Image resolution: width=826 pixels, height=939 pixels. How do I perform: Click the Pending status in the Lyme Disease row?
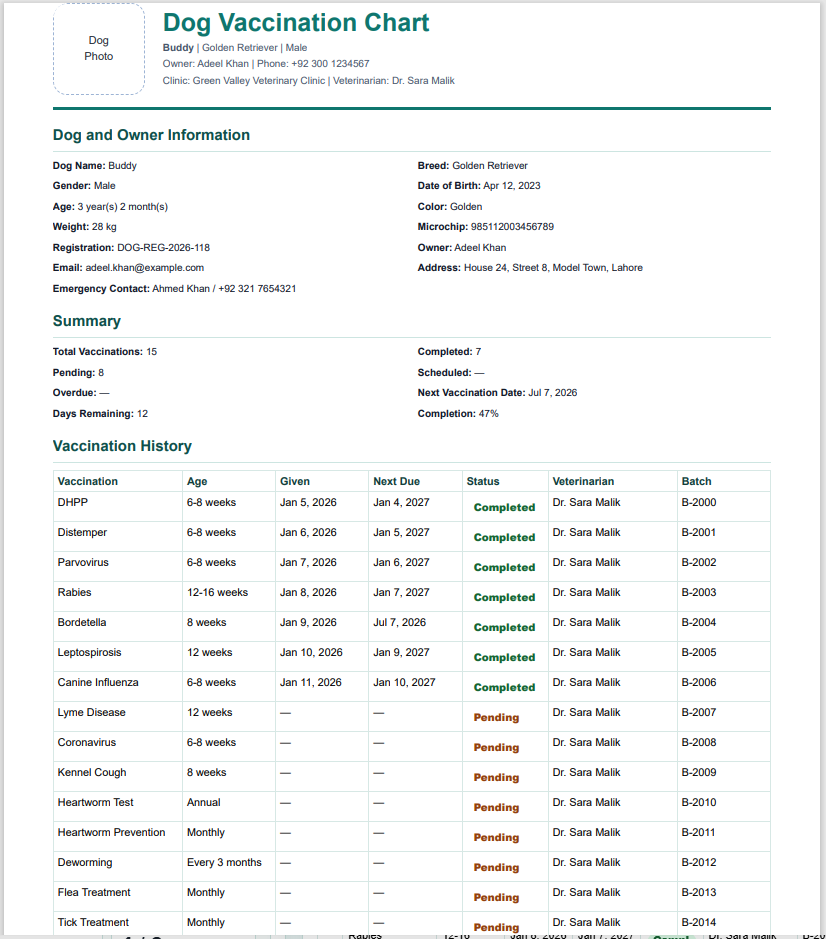pos(496,717)
